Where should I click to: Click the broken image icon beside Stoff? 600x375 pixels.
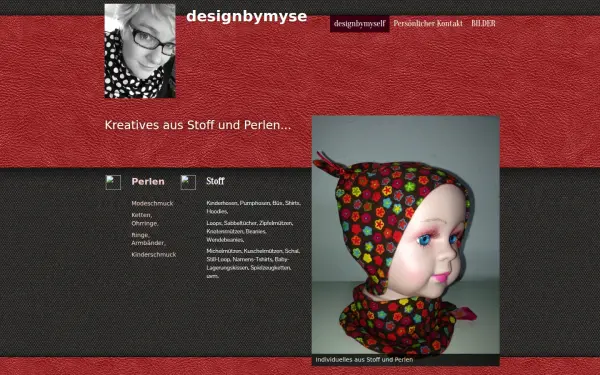coord(188,183)
